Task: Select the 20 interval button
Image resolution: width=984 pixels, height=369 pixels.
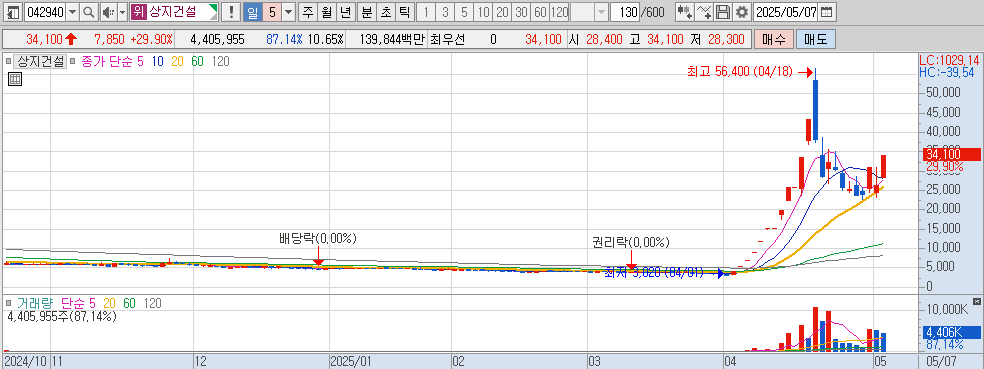Action: pos(502,11)
